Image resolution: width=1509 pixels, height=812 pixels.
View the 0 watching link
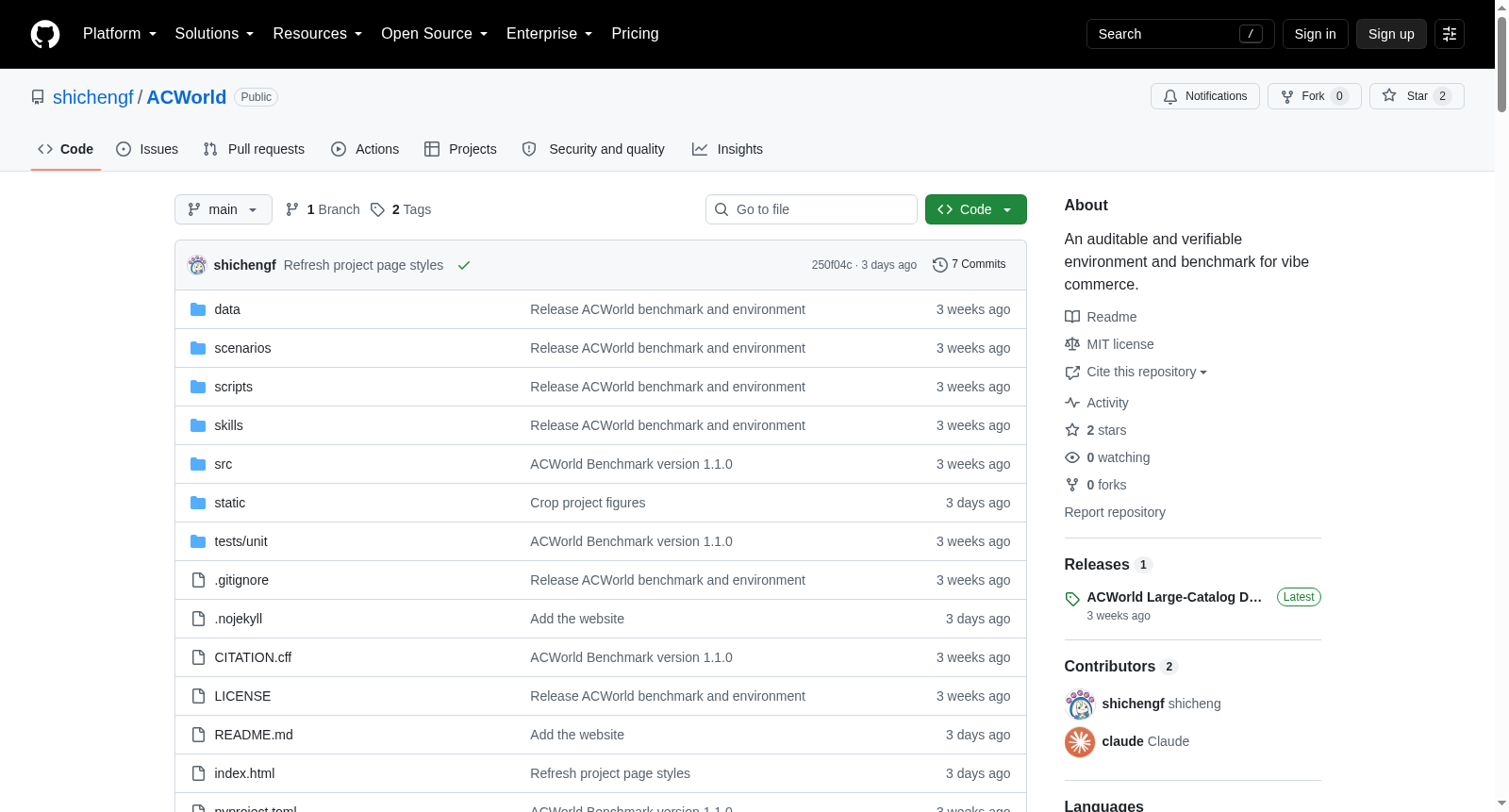[x=1107, y=457]
